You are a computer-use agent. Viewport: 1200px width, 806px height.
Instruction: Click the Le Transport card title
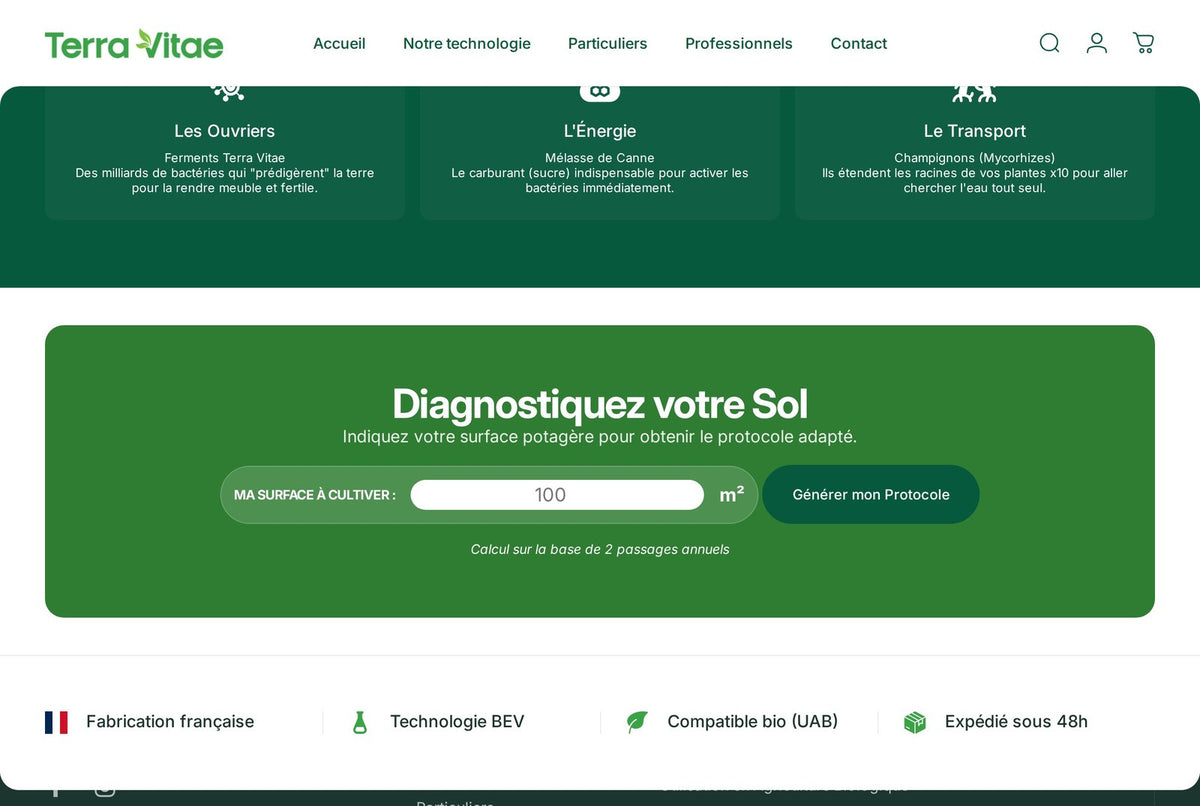[975, 131]
